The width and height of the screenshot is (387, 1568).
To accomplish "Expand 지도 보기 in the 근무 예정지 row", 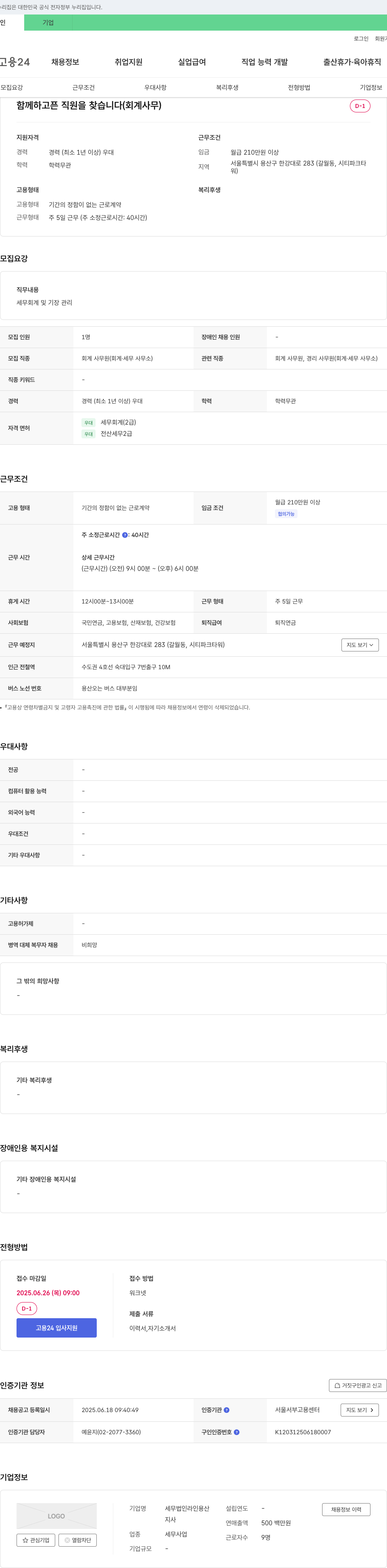I will pos(360,645).
